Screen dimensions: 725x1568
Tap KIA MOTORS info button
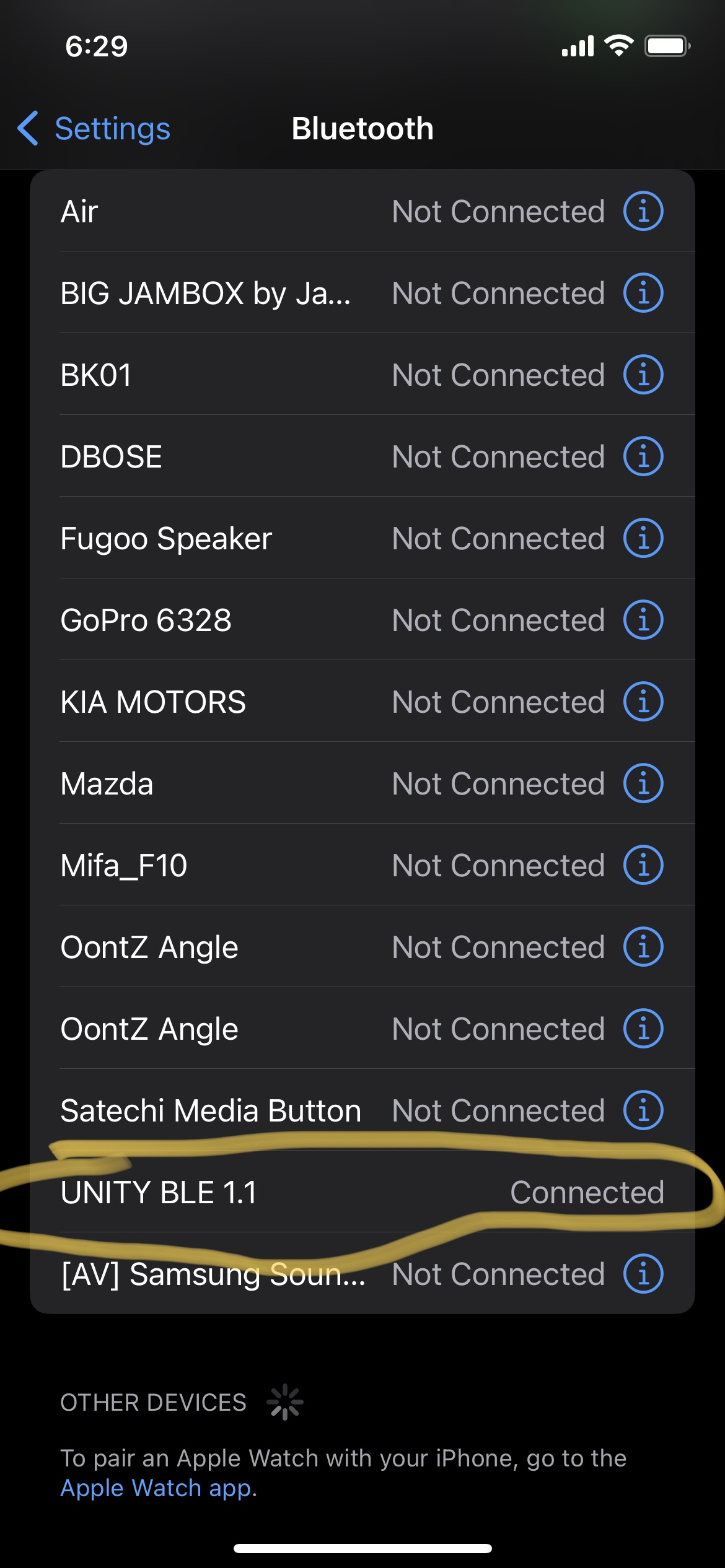(x=643, y=702)
